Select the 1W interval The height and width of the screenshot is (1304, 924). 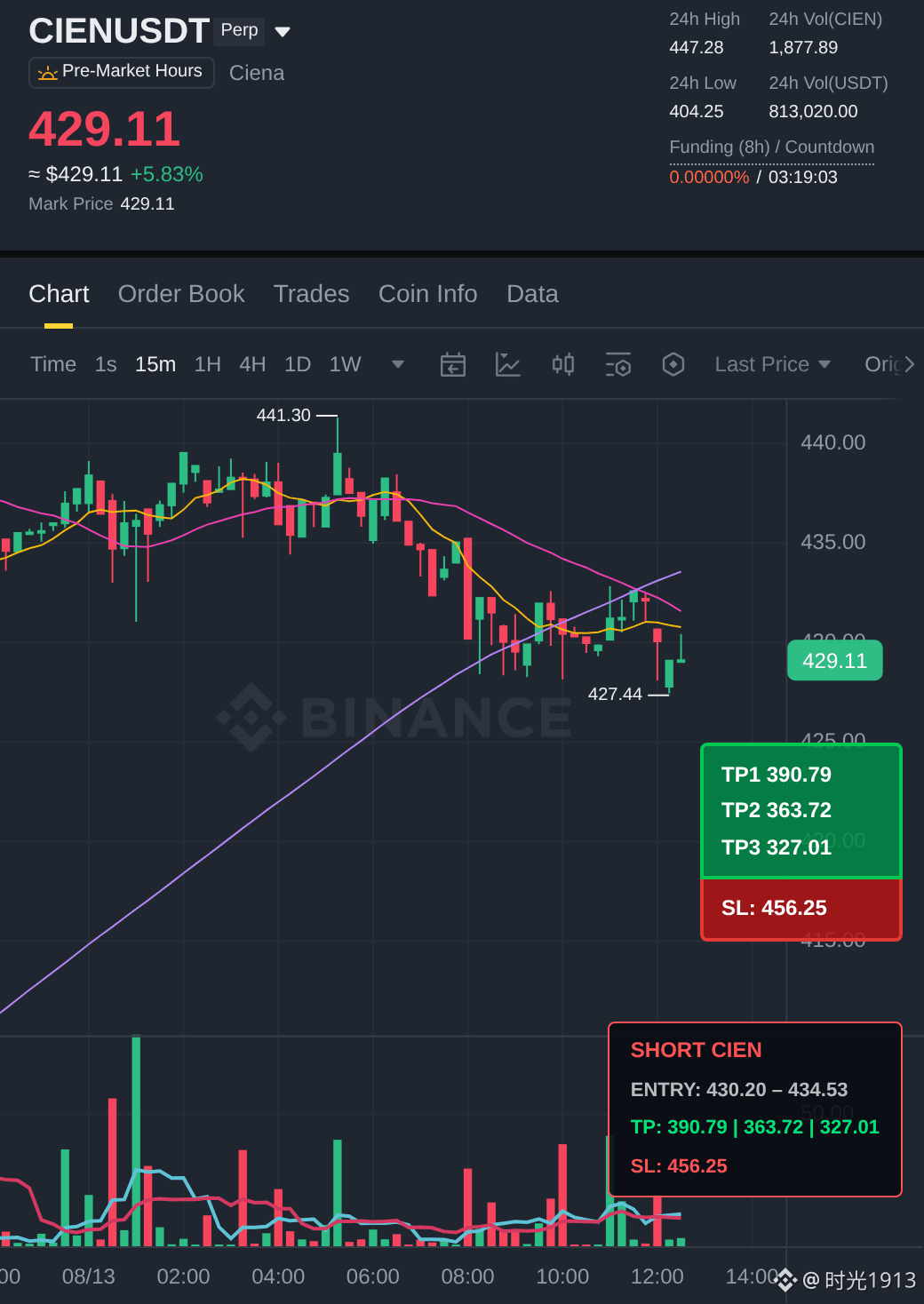pos(346,364)
